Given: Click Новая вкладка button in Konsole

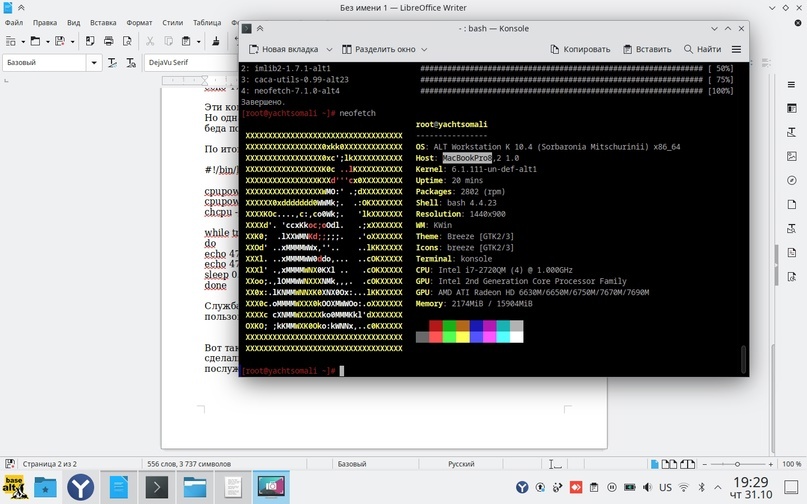Looking at the screenshot, I should point(284,49).
